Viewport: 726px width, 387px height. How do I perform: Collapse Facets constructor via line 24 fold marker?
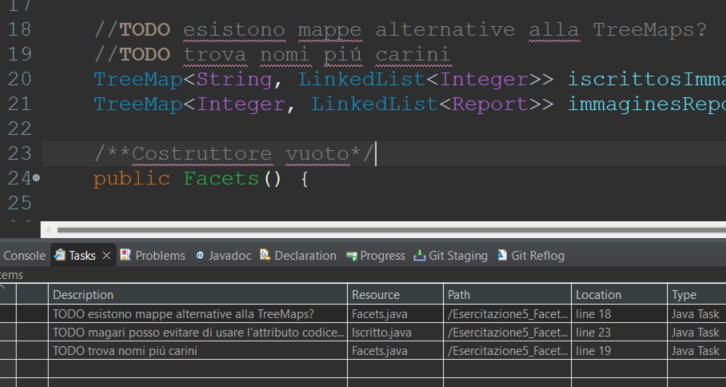[x=37, y=178]
